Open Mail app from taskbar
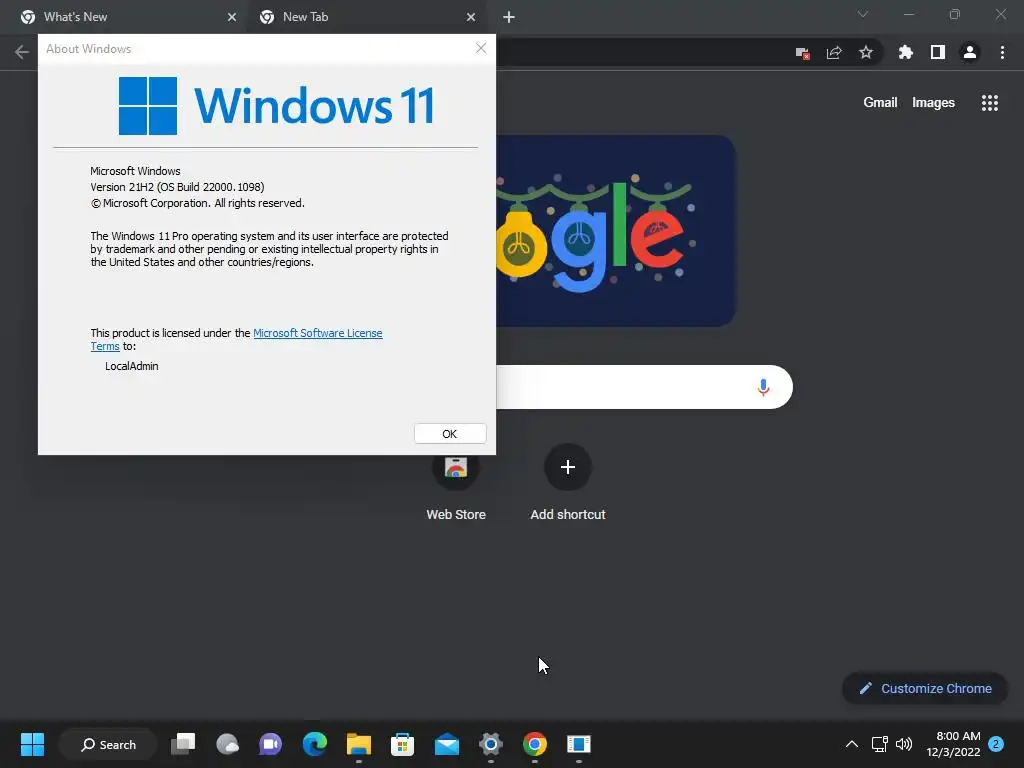 coord(447,744)
